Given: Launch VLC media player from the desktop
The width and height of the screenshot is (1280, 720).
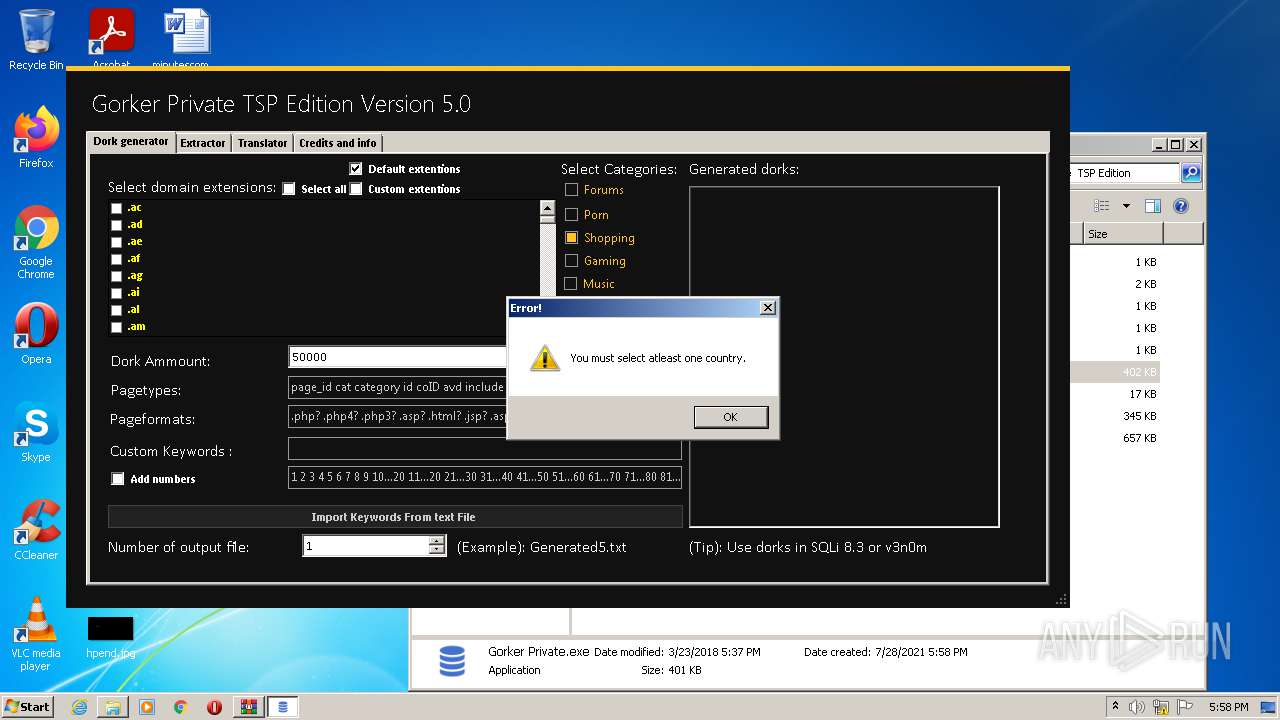Looking at the screenshot, I should coord(36,634).
